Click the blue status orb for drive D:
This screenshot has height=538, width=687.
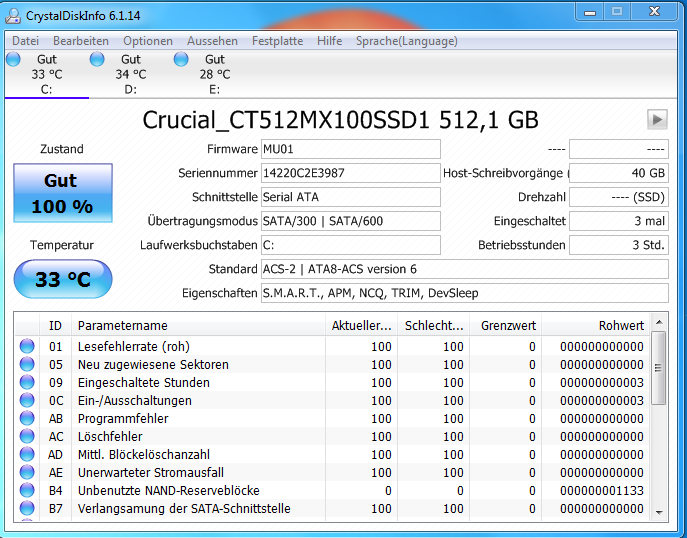tap(97, 59)
